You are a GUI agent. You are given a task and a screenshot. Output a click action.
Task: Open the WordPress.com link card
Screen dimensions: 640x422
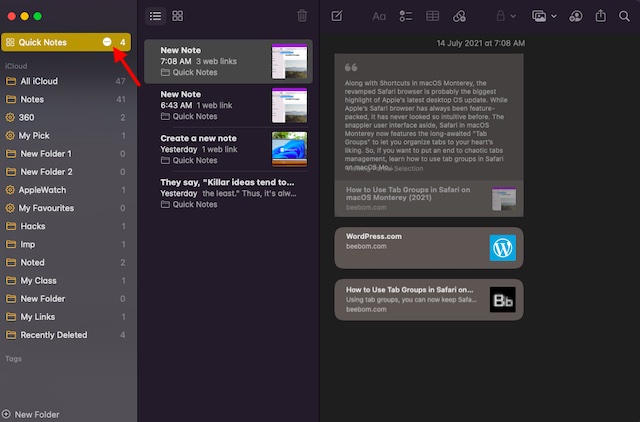click(428, 247)
